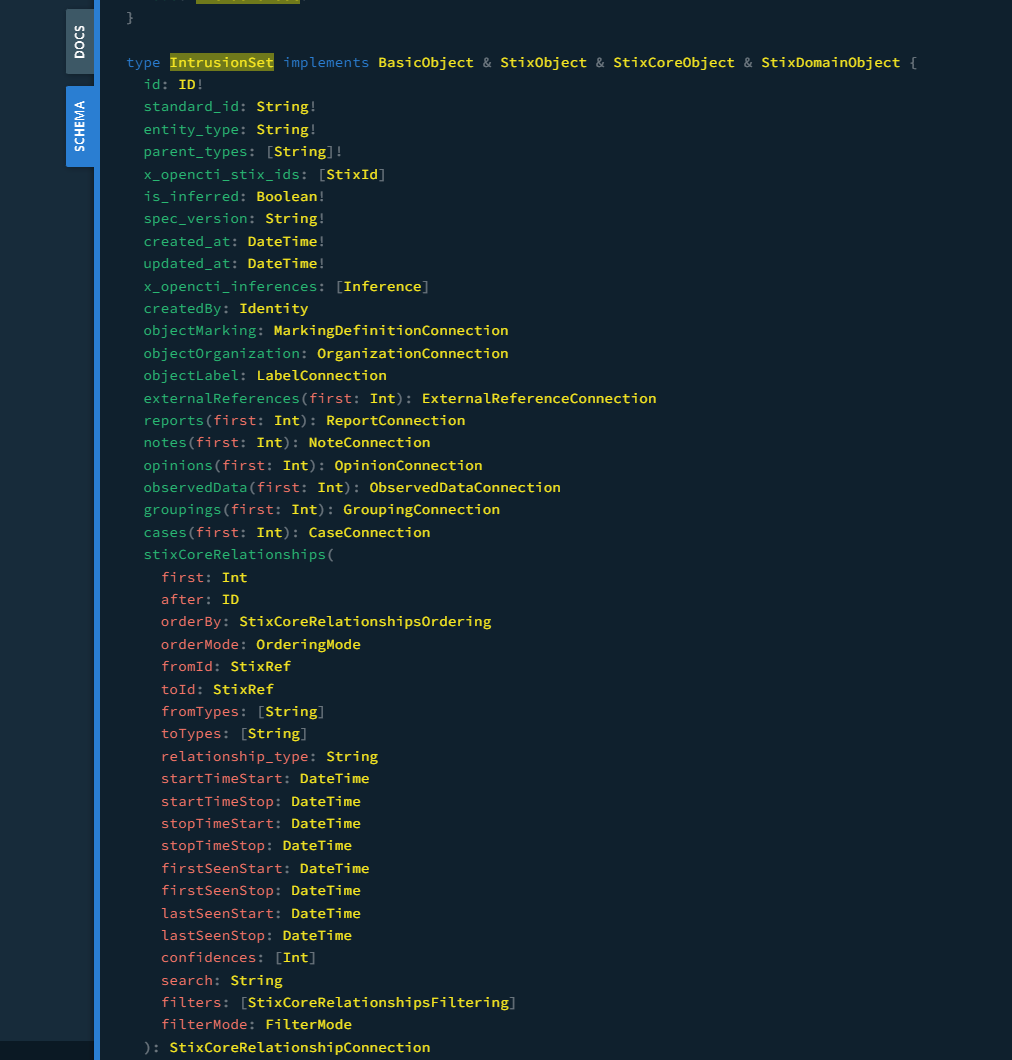The width and height of the screenshot is (1012, 1060).
Task: Open the StixCoreRelationshipsFiltering type
Action: pos(378,1003)
